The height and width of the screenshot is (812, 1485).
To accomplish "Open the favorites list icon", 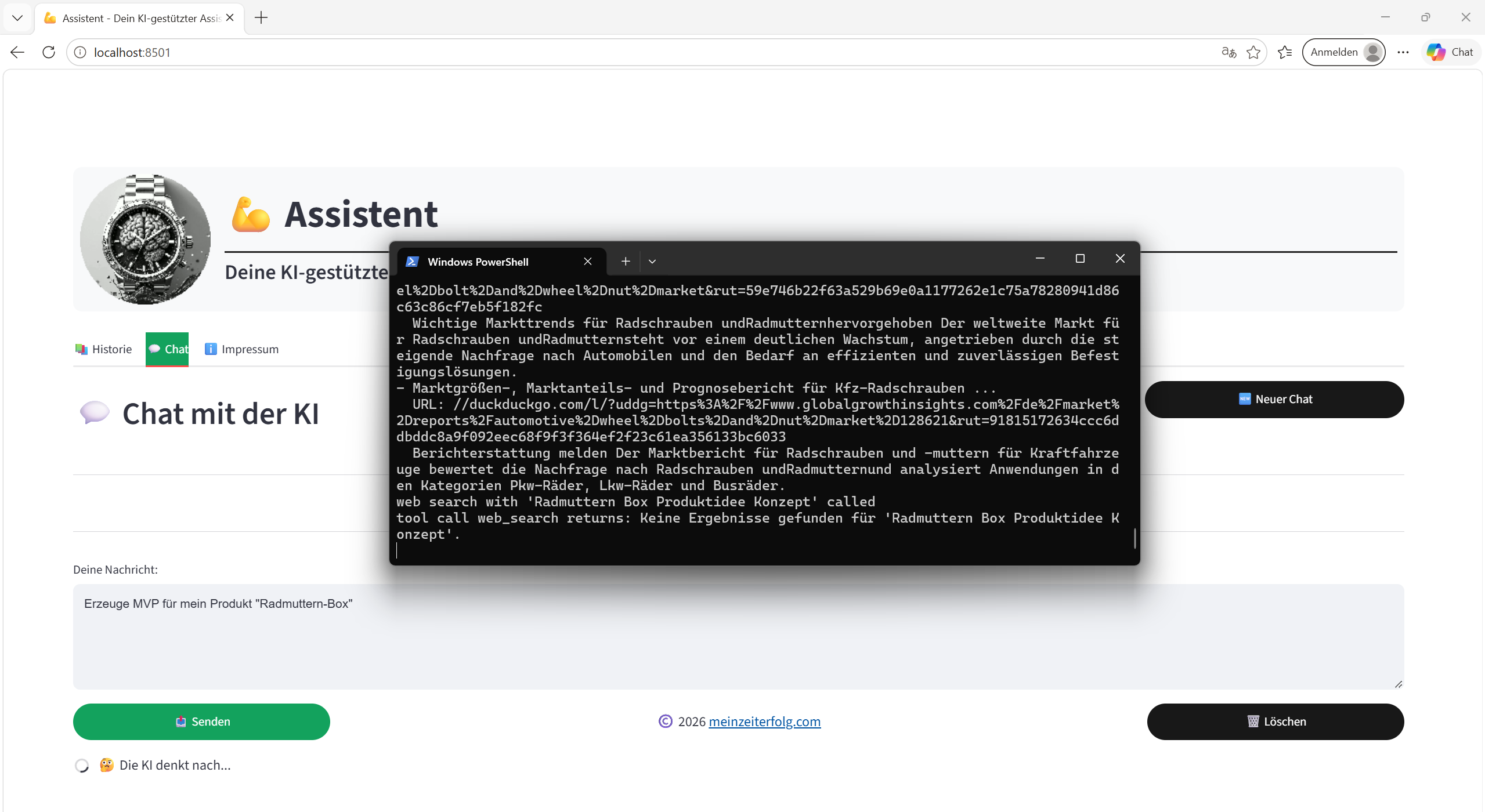I will coord(1285,52).
